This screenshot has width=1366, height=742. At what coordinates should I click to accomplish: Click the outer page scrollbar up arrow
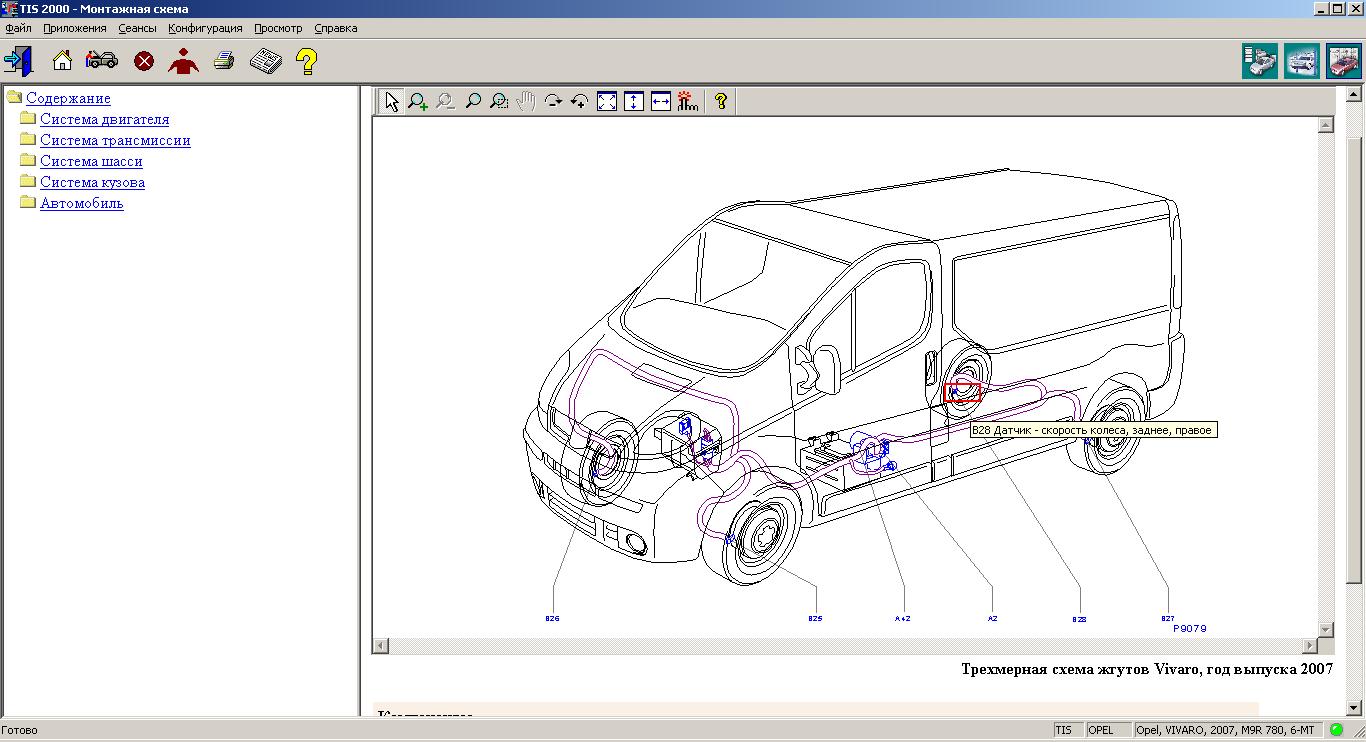(x=1355, y=96)
